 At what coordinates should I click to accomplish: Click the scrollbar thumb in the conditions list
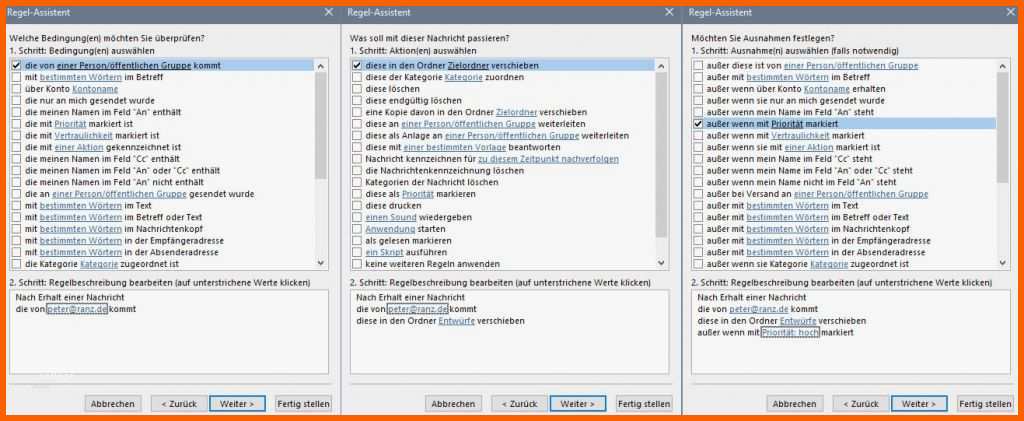321,125
